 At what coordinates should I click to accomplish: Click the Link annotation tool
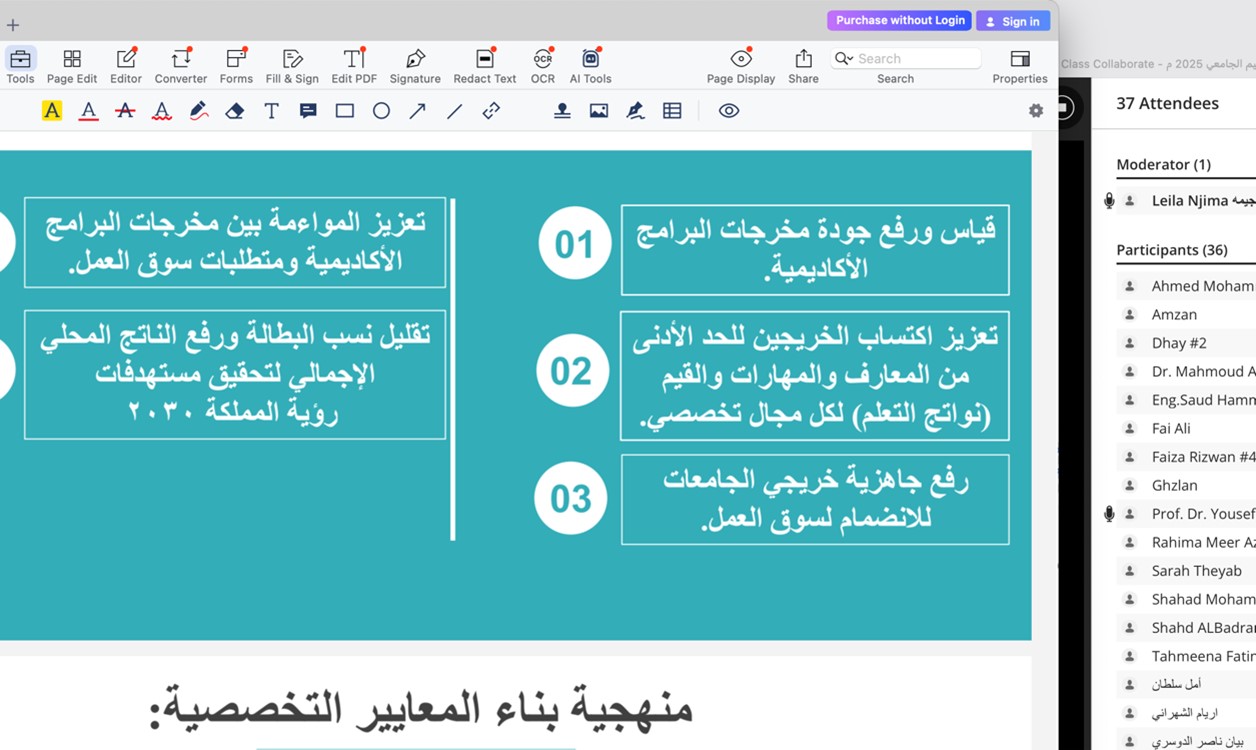coord(491,111)
